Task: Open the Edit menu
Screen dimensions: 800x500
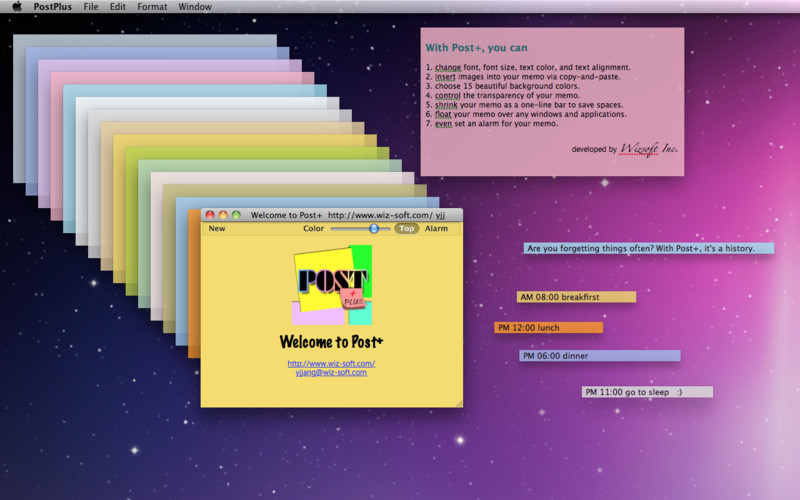Action: point(117,7)
